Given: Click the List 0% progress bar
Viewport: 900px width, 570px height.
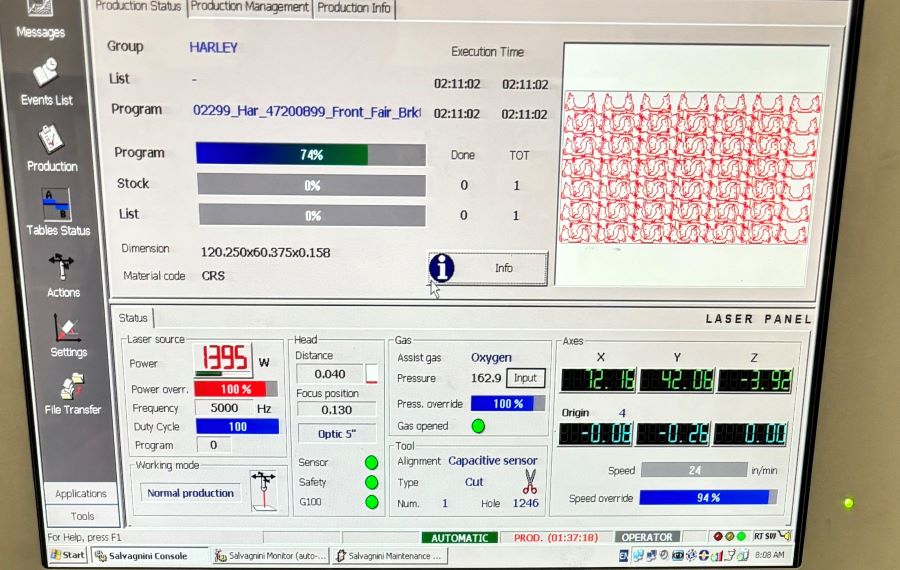Looking at the screenshot, I should pos(312,216).
